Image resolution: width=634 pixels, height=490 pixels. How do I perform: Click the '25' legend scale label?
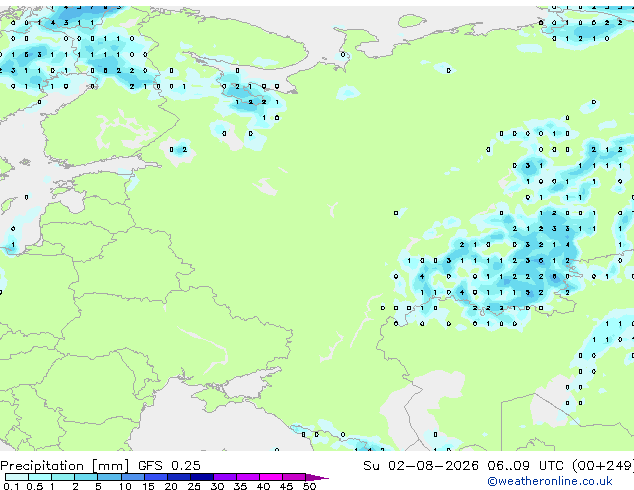click(194, 486)
